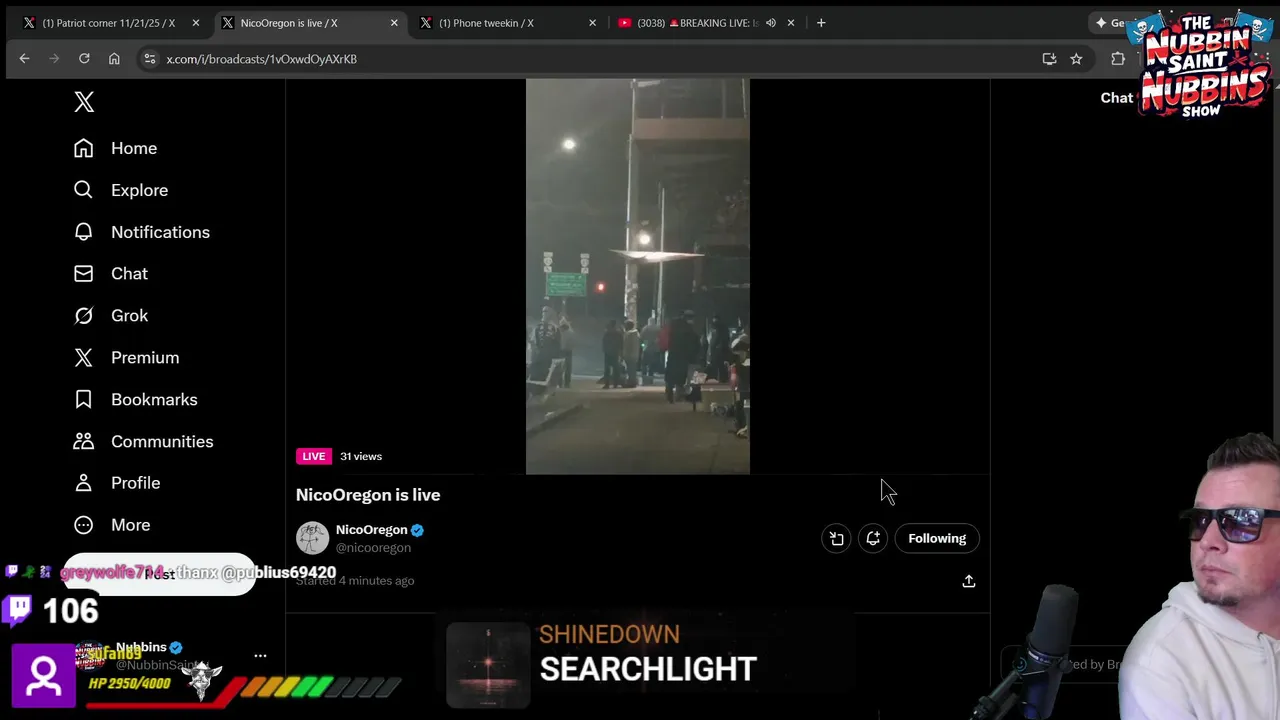Close the 'Phone tweekin' tab
Image resolution: width=1280 pixels, height=720 pixels.
(592, 23)
